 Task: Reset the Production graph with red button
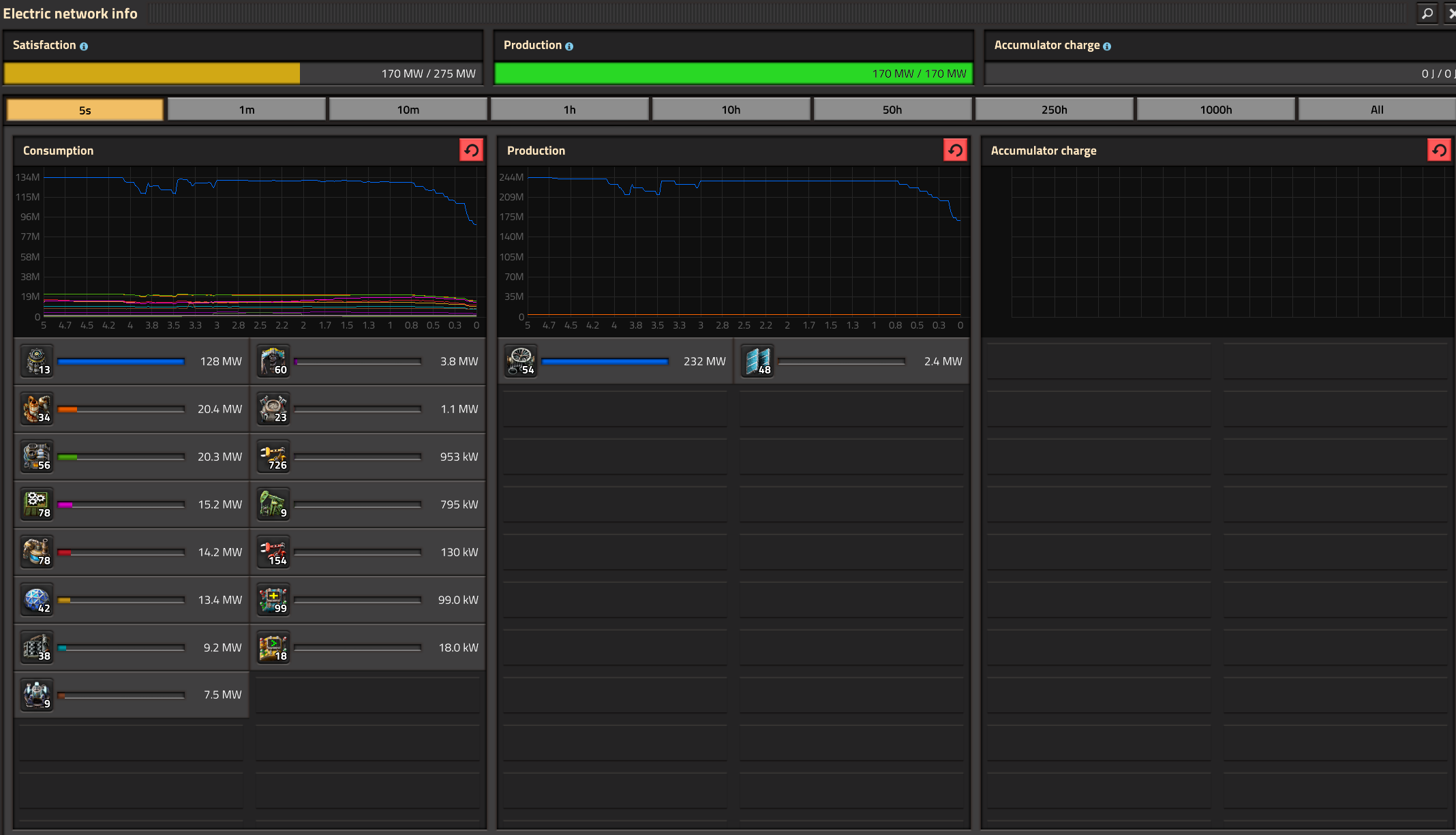(955, 151)
